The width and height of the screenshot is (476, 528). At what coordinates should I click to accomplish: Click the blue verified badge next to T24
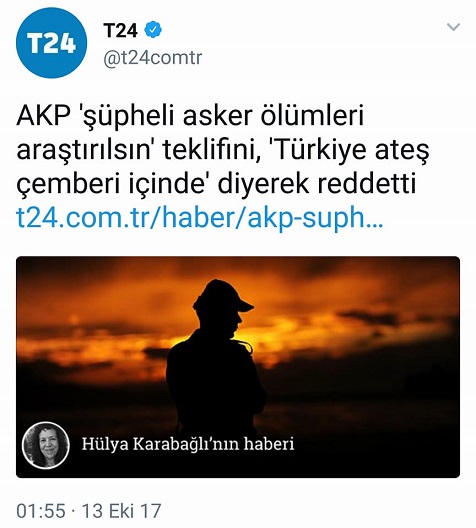pyautogui.click(x=153, y=30)
